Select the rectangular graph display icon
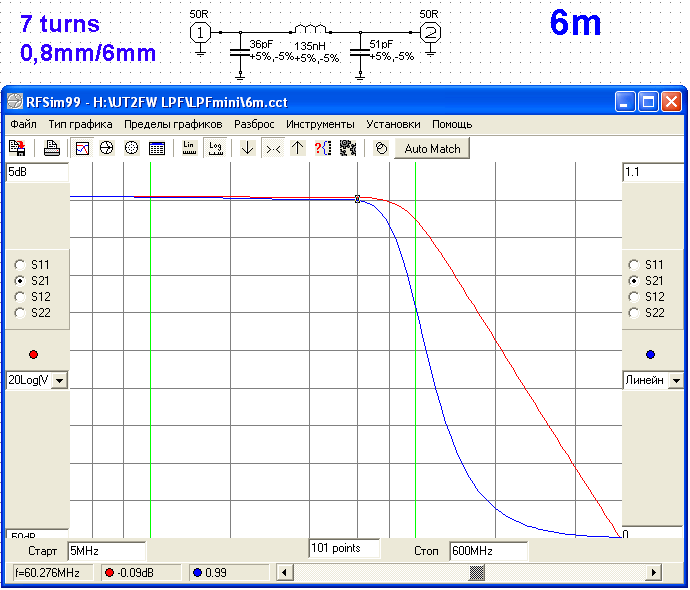The width and height of the screenshot is (690, 590). click(x=83, y=148)
